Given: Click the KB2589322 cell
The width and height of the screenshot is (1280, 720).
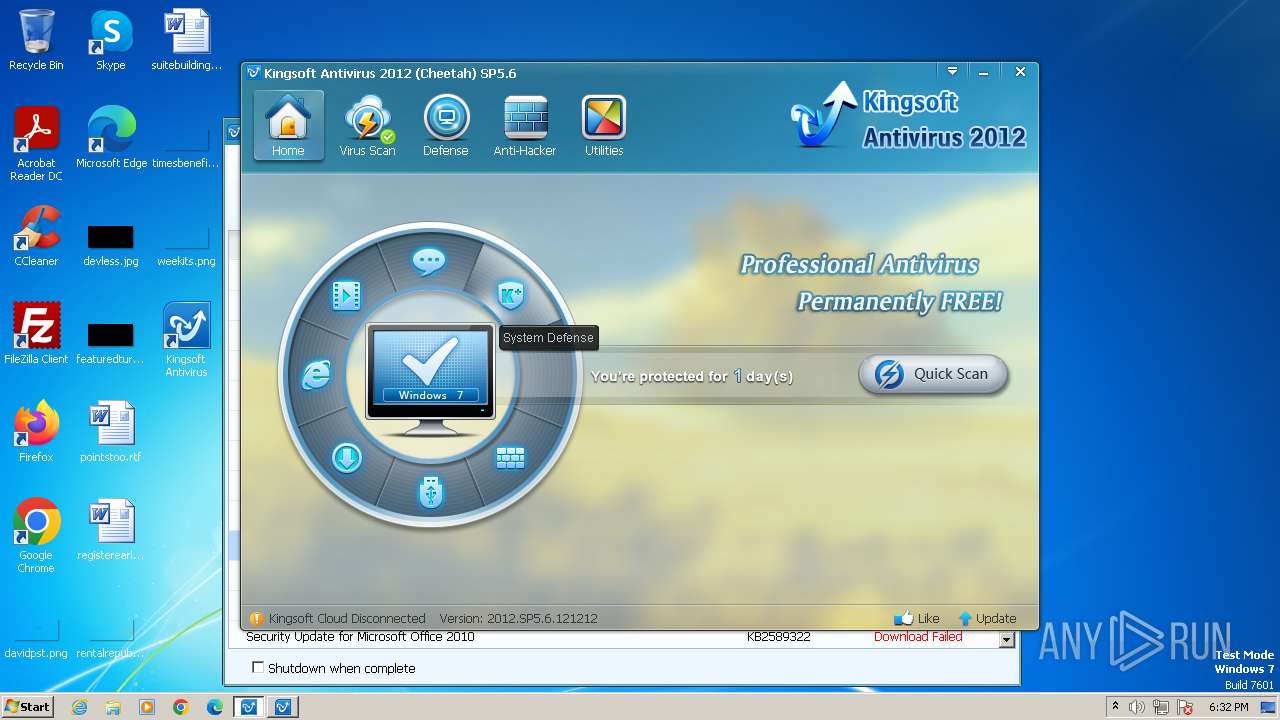Looking at the screenshot, I should pyautogui.click(x=778, y=637).
